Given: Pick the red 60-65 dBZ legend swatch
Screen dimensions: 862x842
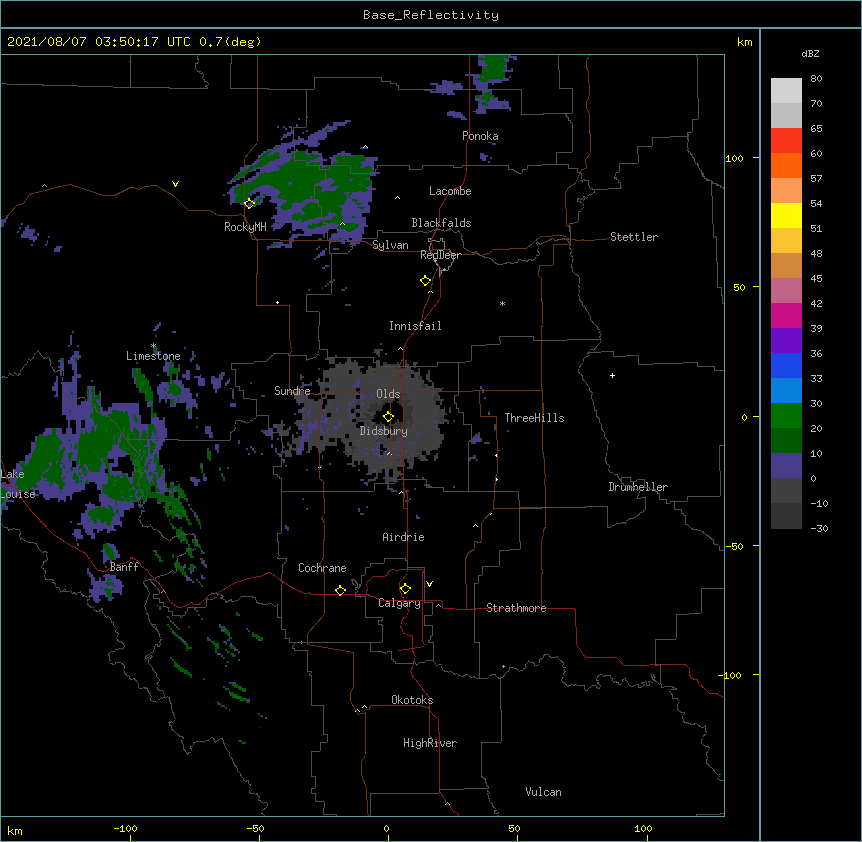Looking at the screenshot, I should (786, 141).
